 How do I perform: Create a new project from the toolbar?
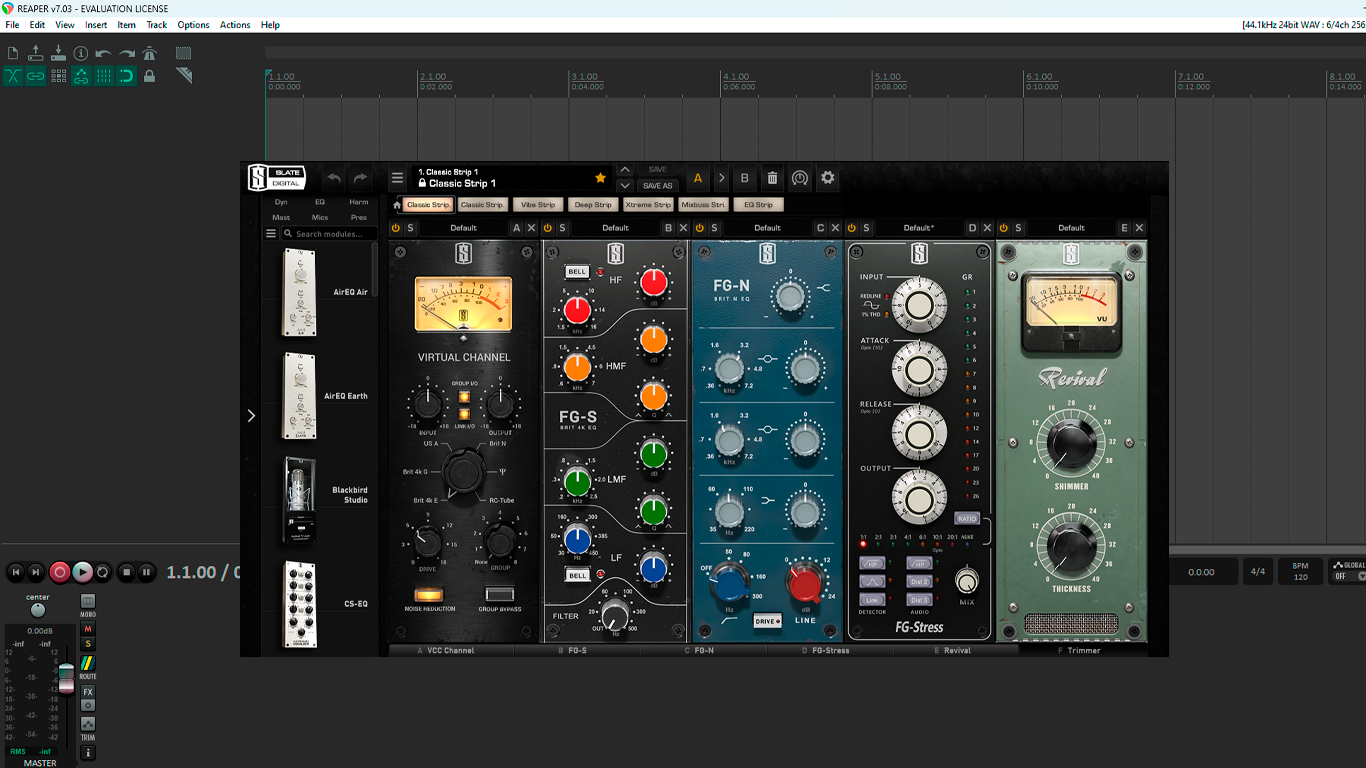tap(13, 53)
